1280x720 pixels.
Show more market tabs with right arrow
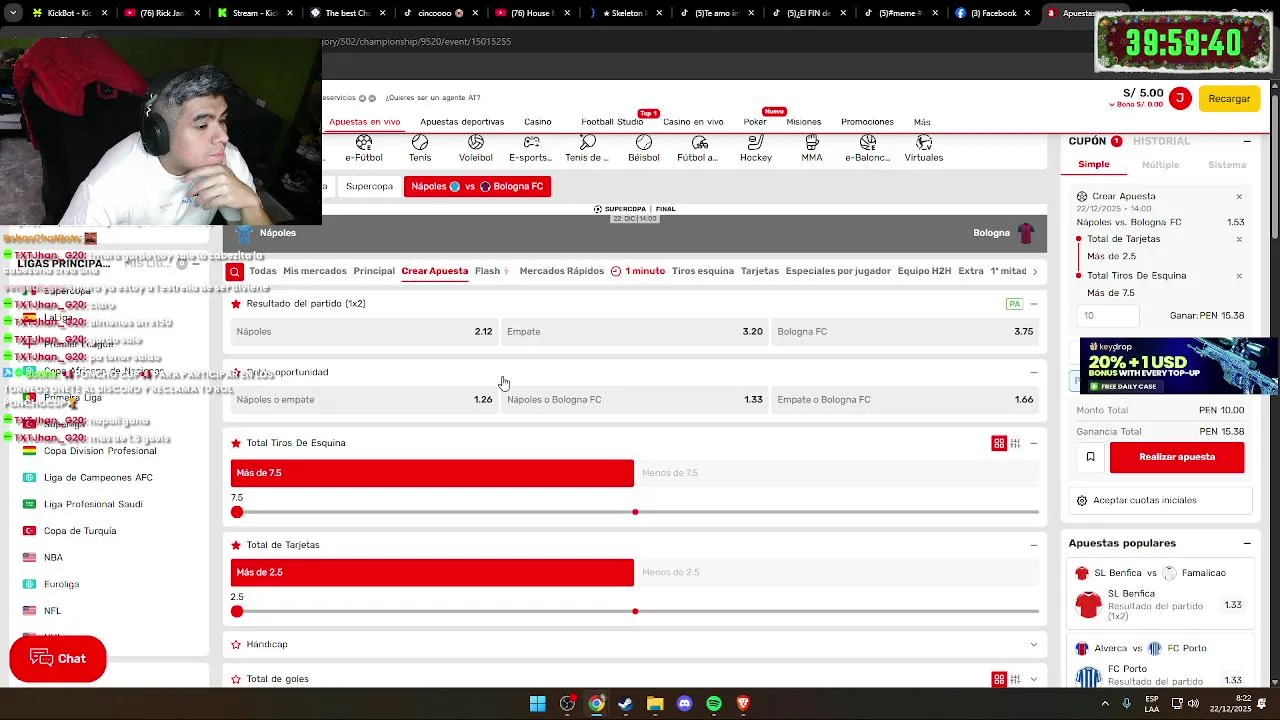coord(1035,271)
